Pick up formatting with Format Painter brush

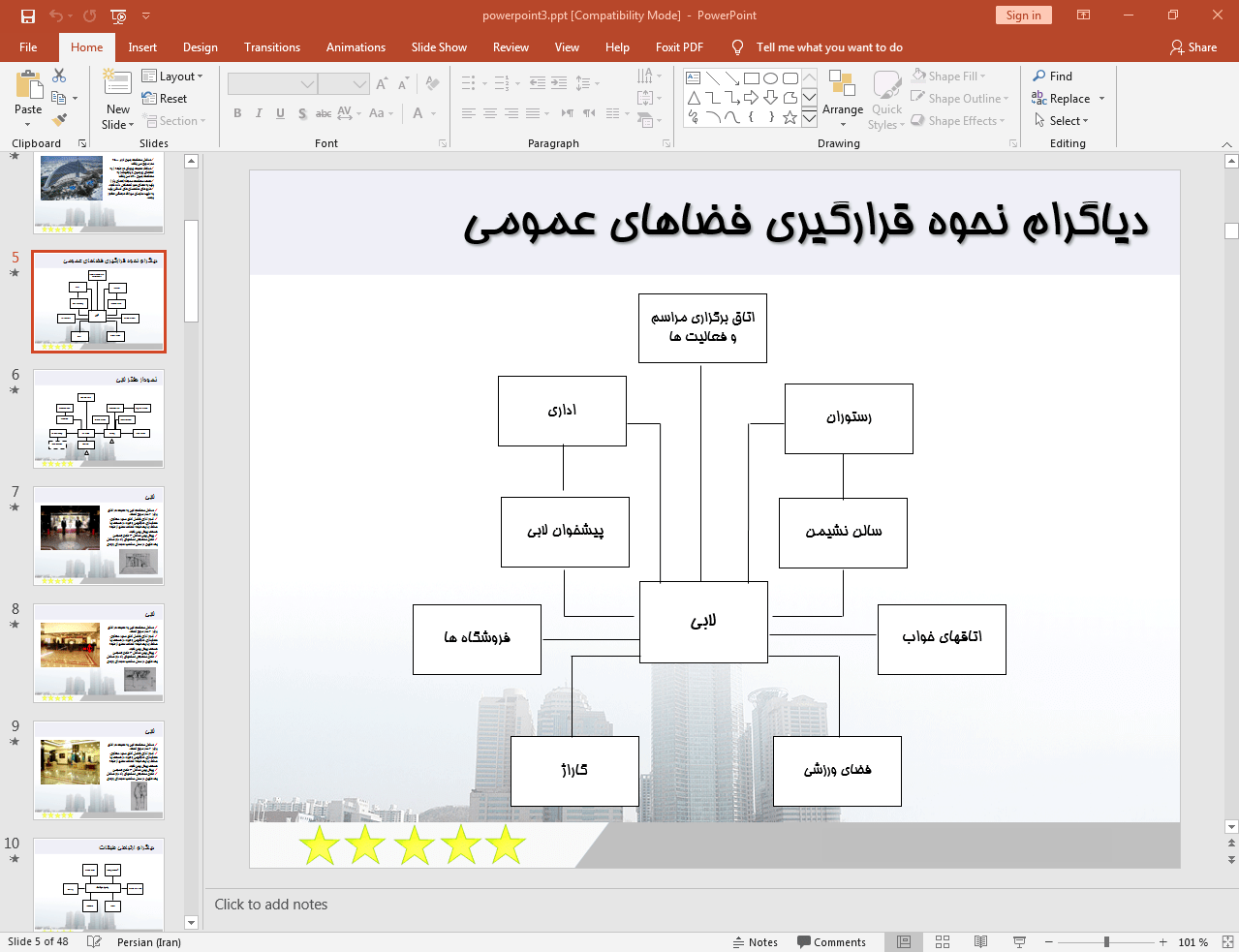tap(59, 120)
